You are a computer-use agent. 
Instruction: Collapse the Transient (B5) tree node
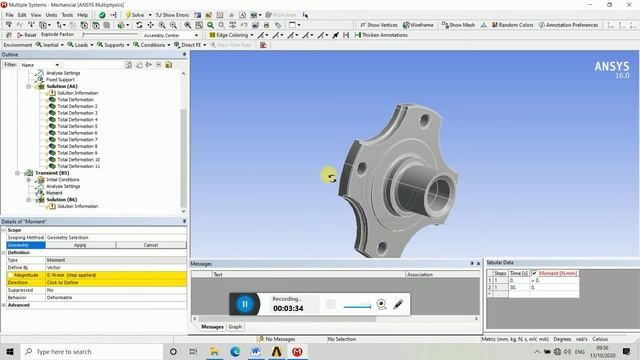(18, 173)
